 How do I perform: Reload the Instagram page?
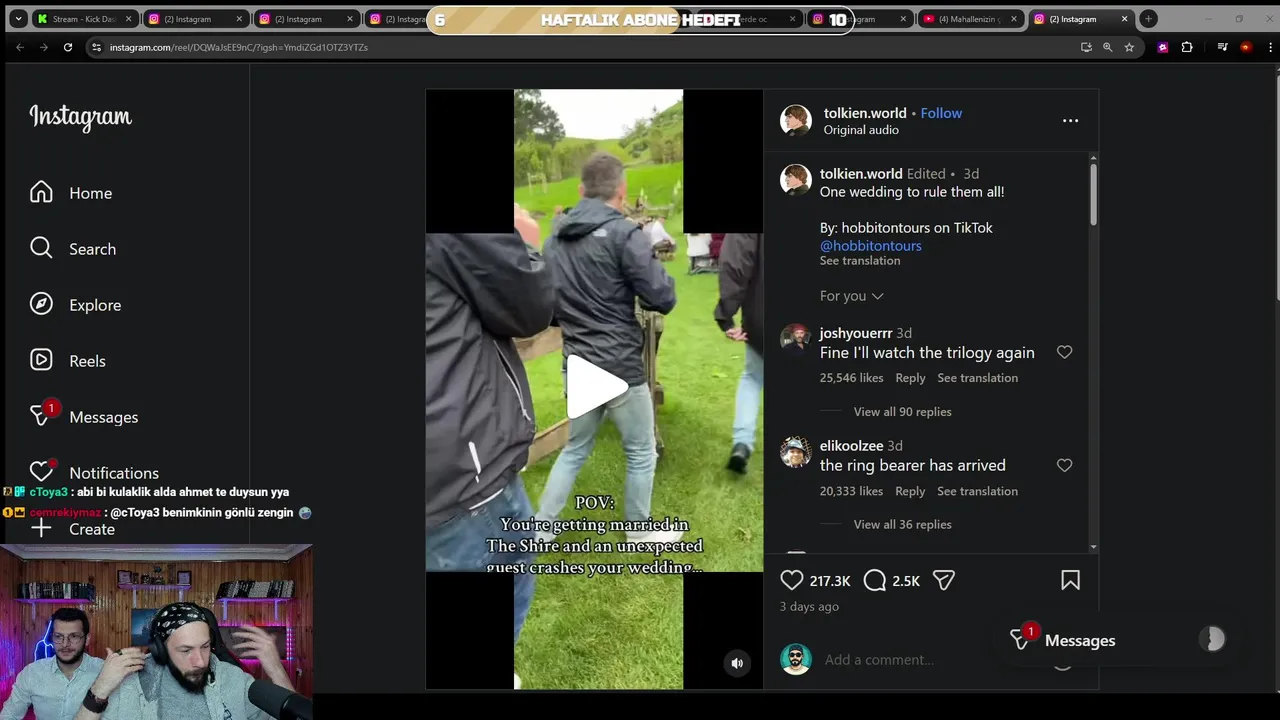[68, 47]
